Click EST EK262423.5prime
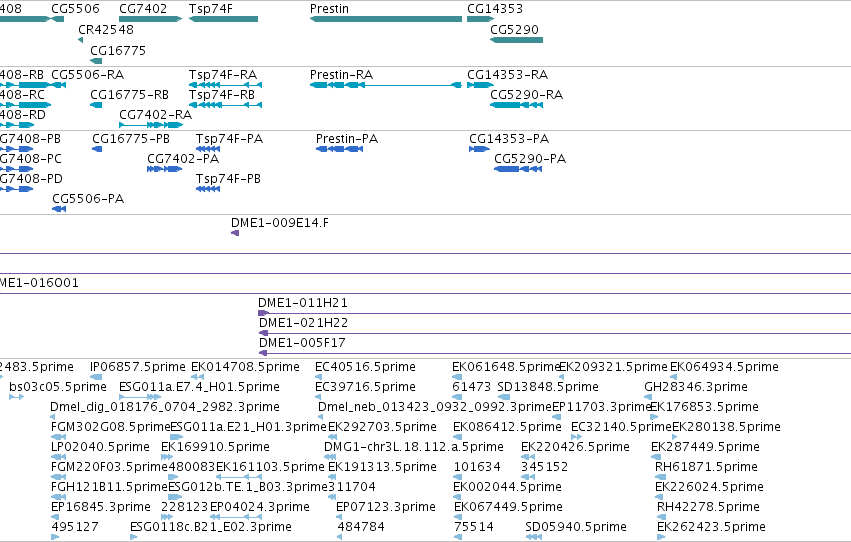The width and height of the screenshot is (851, 542). 712,527
